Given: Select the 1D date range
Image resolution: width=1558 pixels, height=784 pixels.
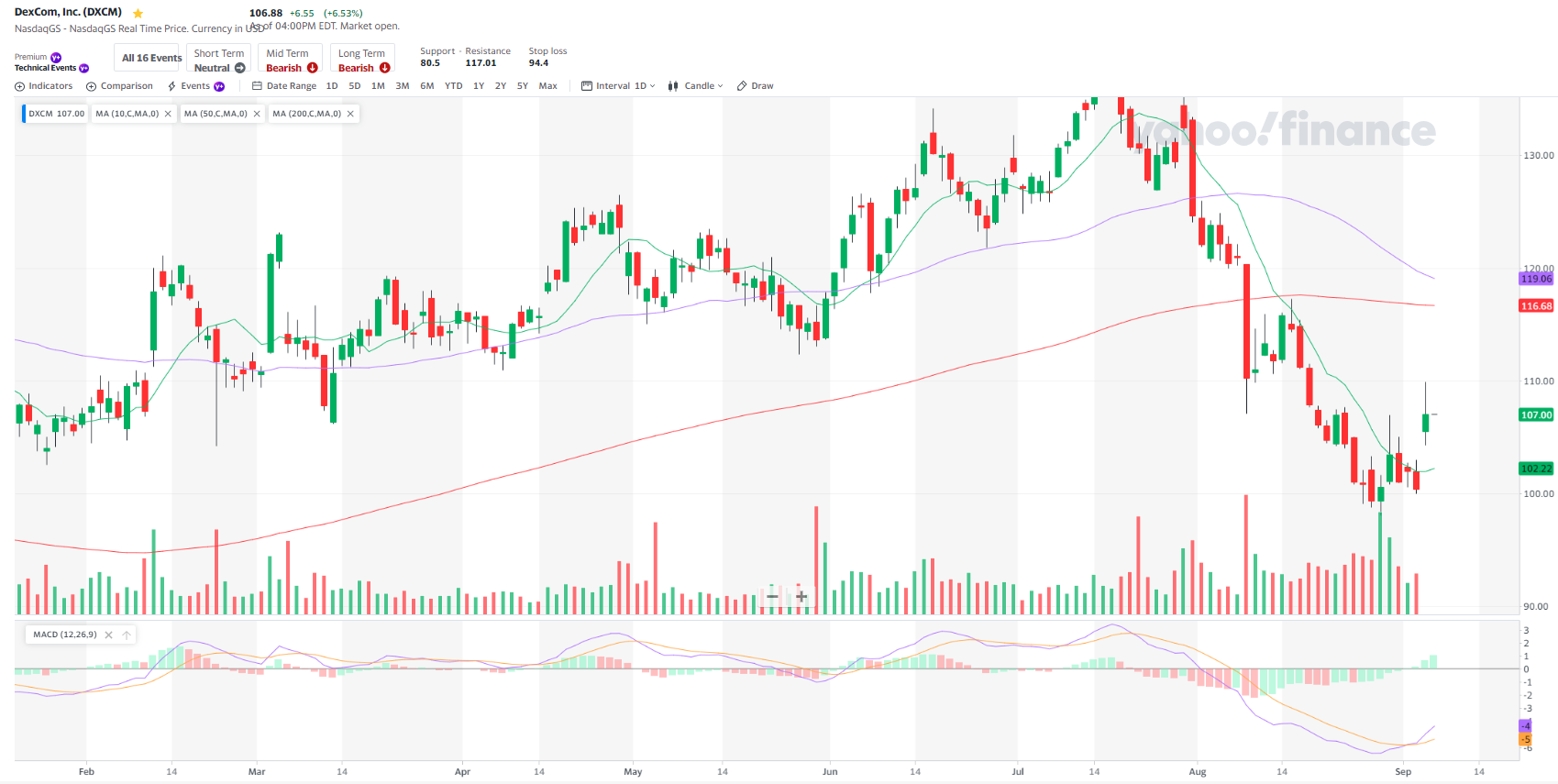Looking at the screenshot, I should click(x=332, y=86).
